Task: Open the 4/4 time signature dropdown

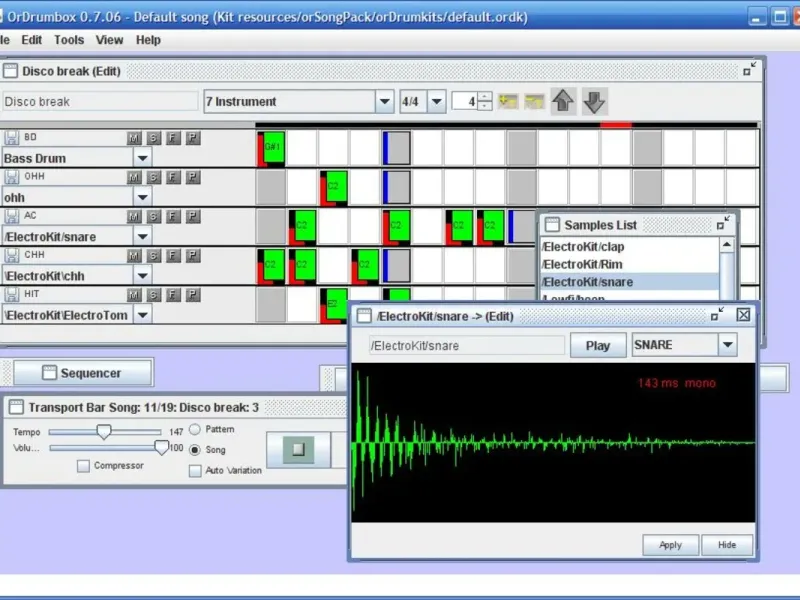Action: [437, 102]
